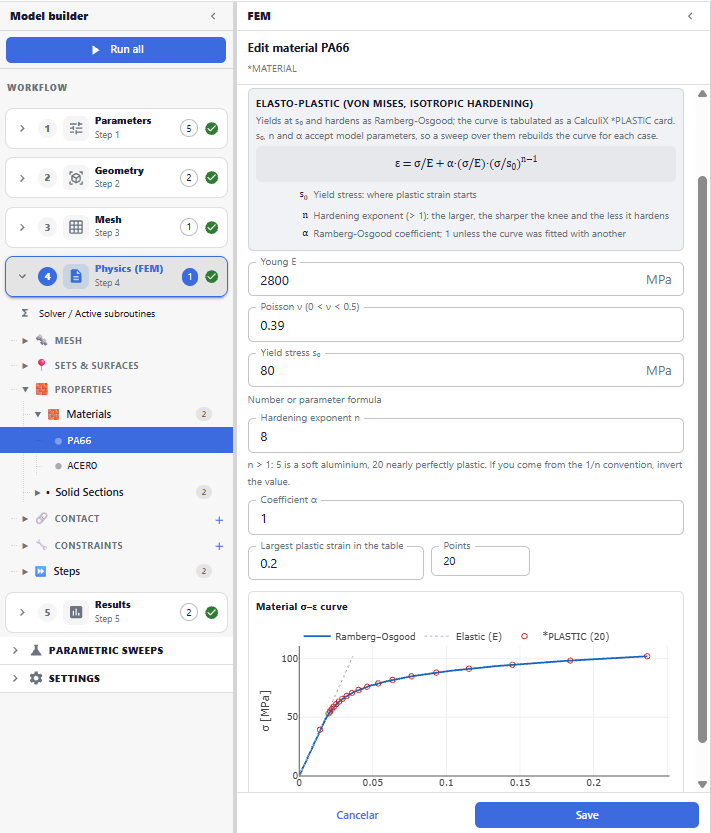Collapse the PROPERTIES tree node
This screenshot has height=833, width=711.
point(25,389)
